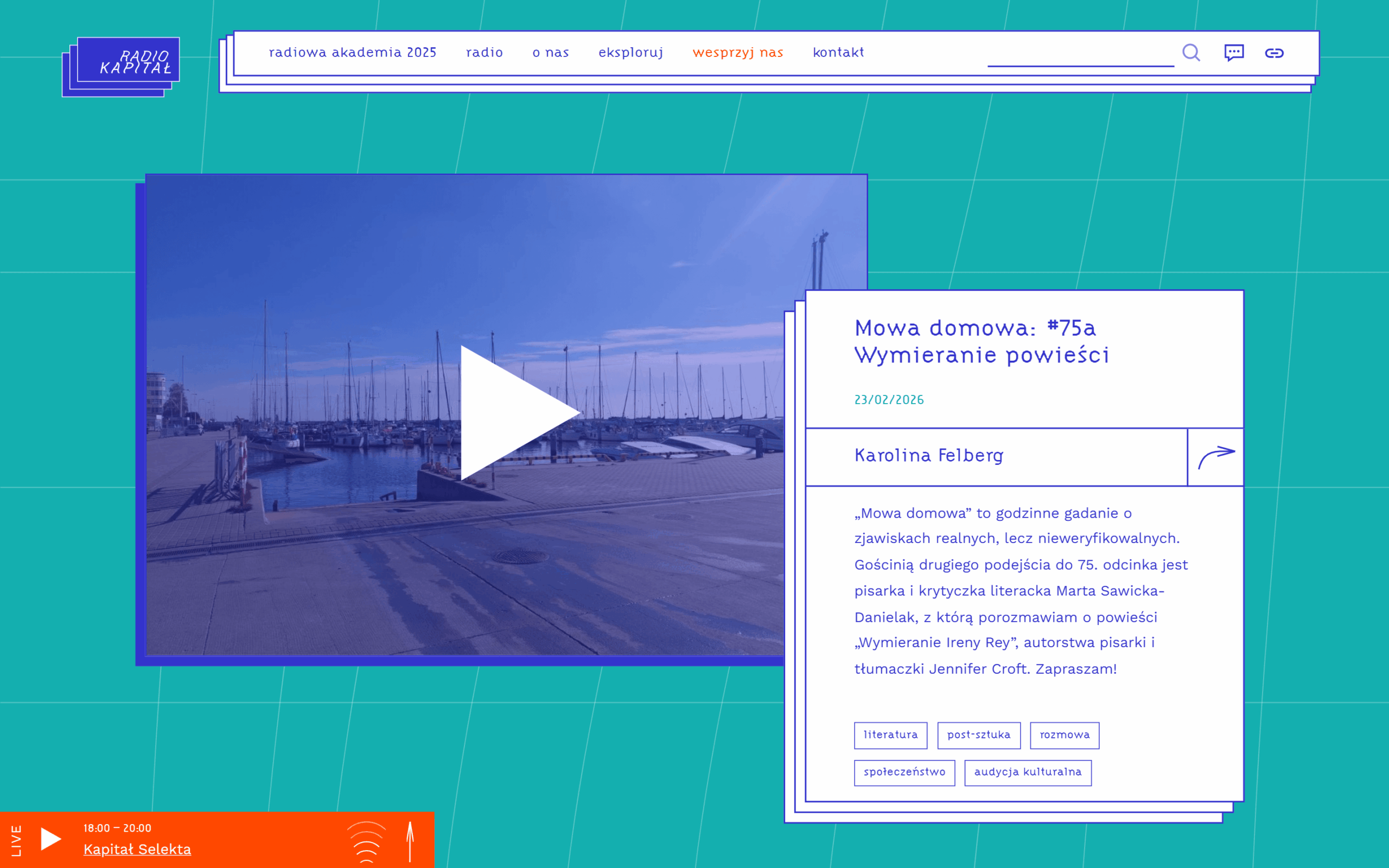The width and height of the screenshot is (1389, 868).
Task: Open the Kapitał Selekta show link
Action: (137, 849)
